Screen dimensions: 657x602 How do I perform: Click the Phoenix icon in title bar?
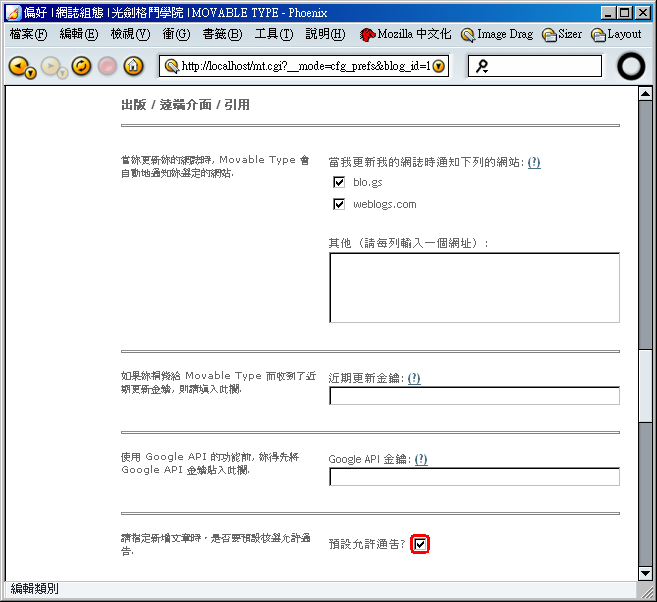(x=13, y=13)
